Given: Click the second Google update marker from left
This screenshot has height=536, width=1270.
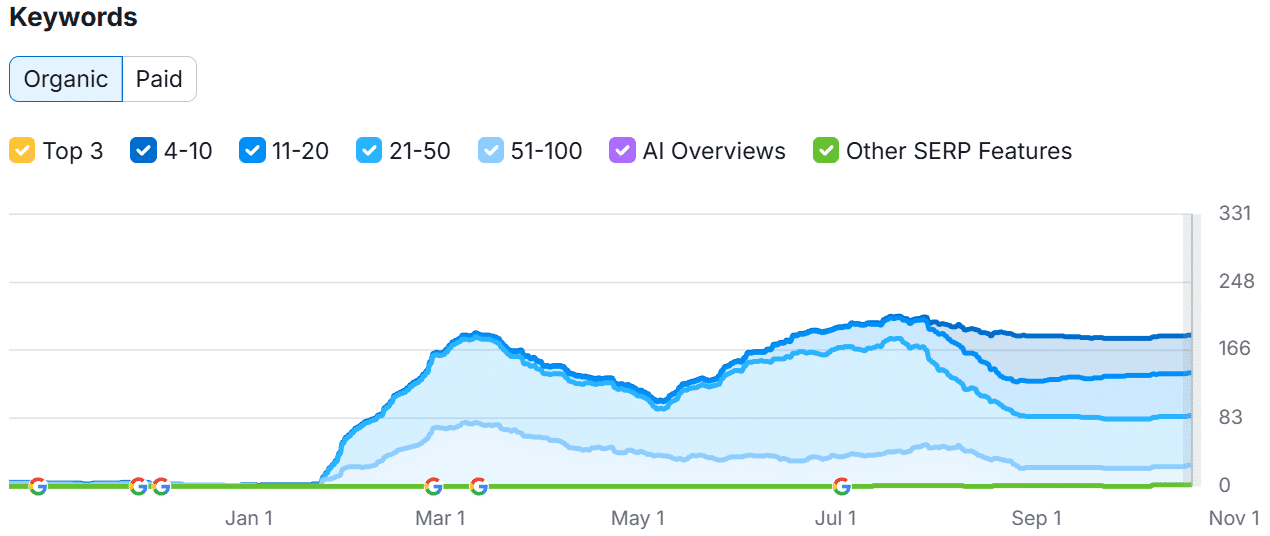Looking at the screenshot, I should point(139,486).
